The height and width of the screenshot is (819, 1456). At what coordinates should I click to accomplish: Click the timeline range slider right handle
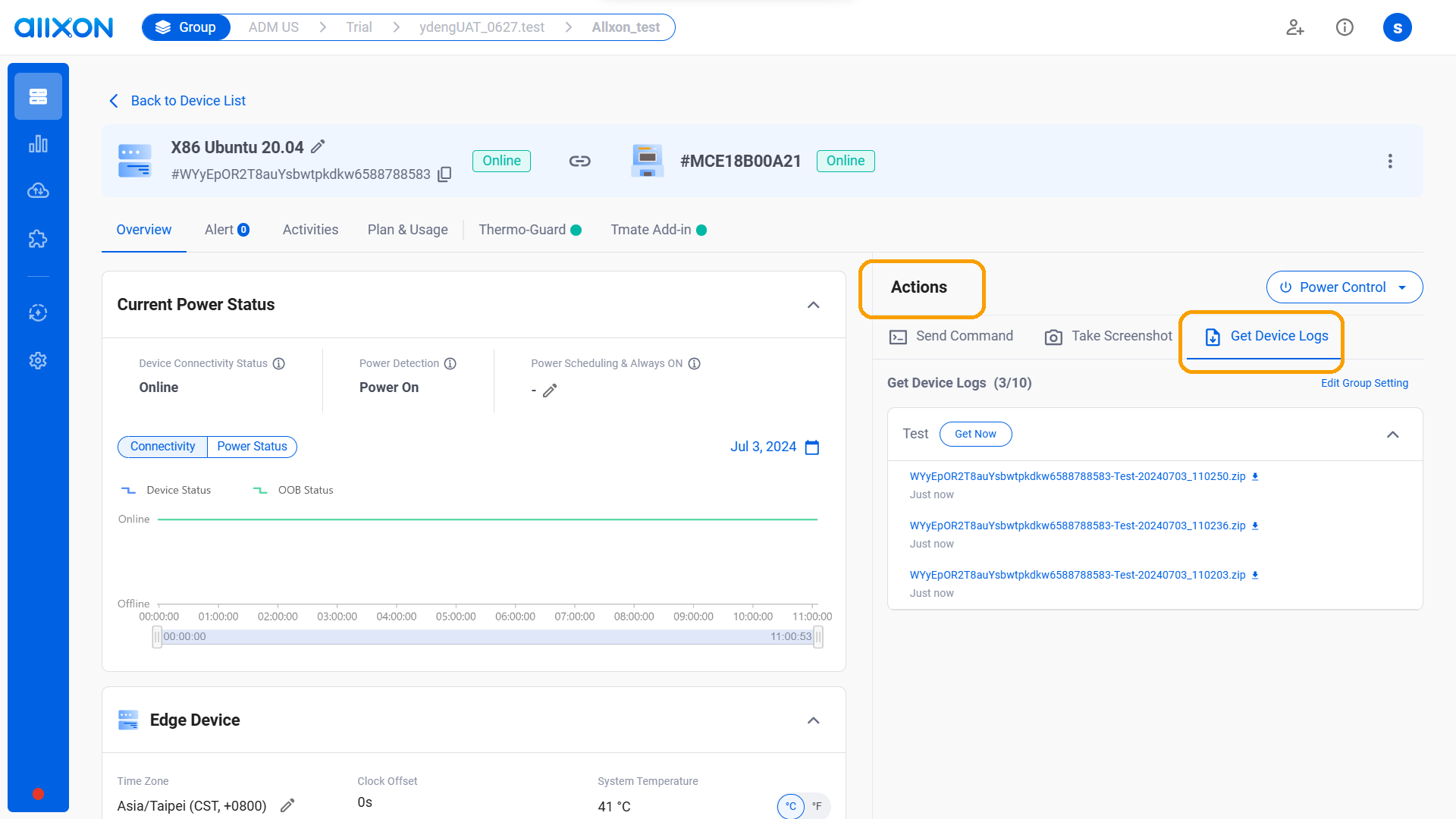pos(818,637)
